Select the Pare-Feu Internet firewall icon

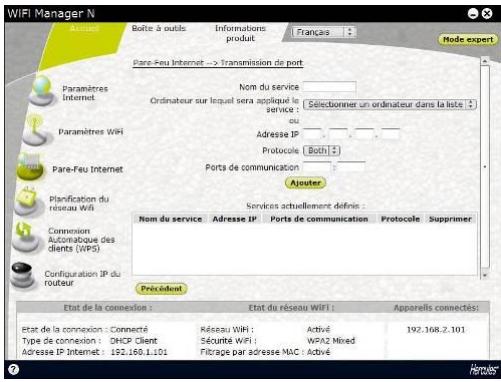tap(30, 167)
